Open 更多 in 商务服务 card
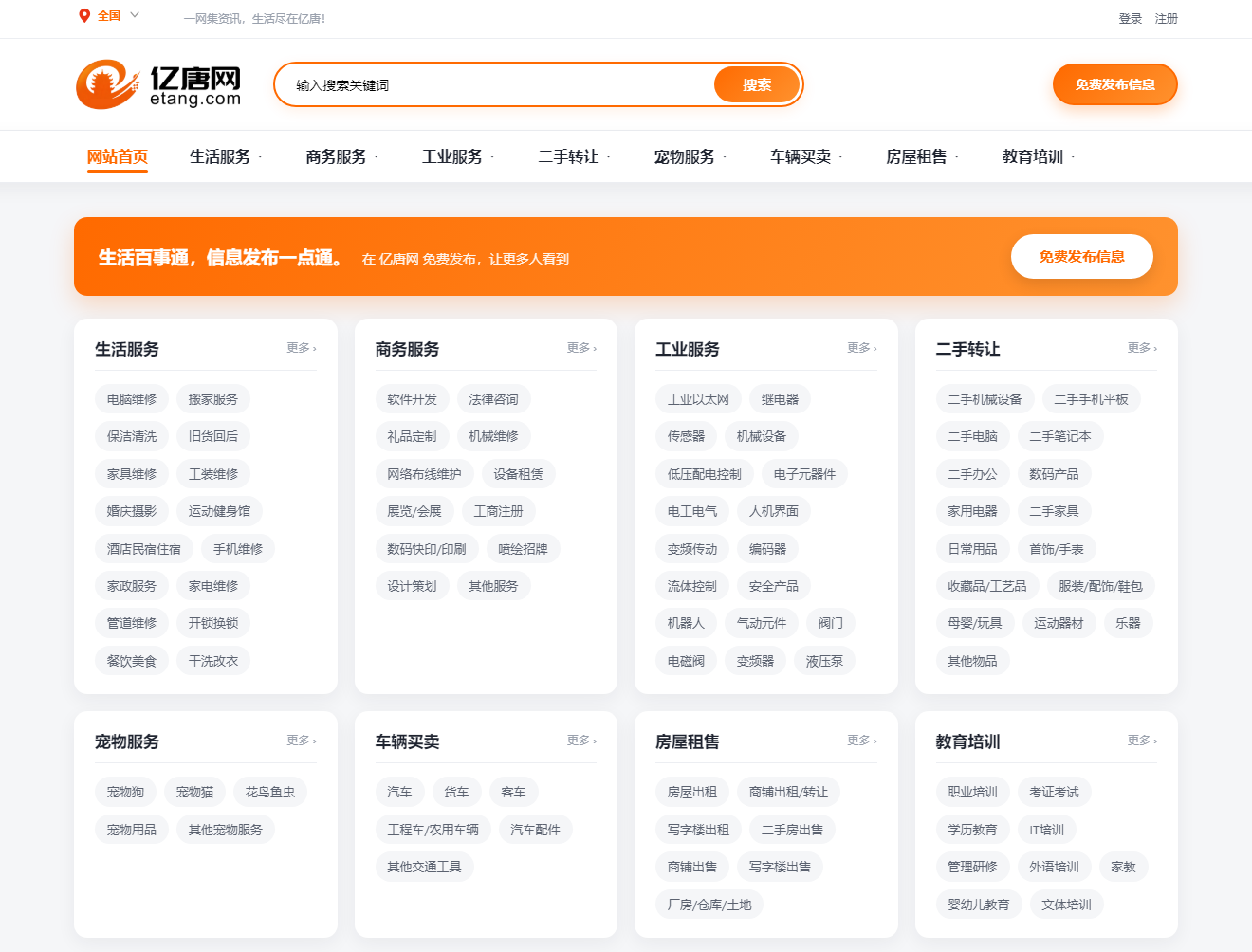Screen dimensions: 1252x952 tap(581, 348)
